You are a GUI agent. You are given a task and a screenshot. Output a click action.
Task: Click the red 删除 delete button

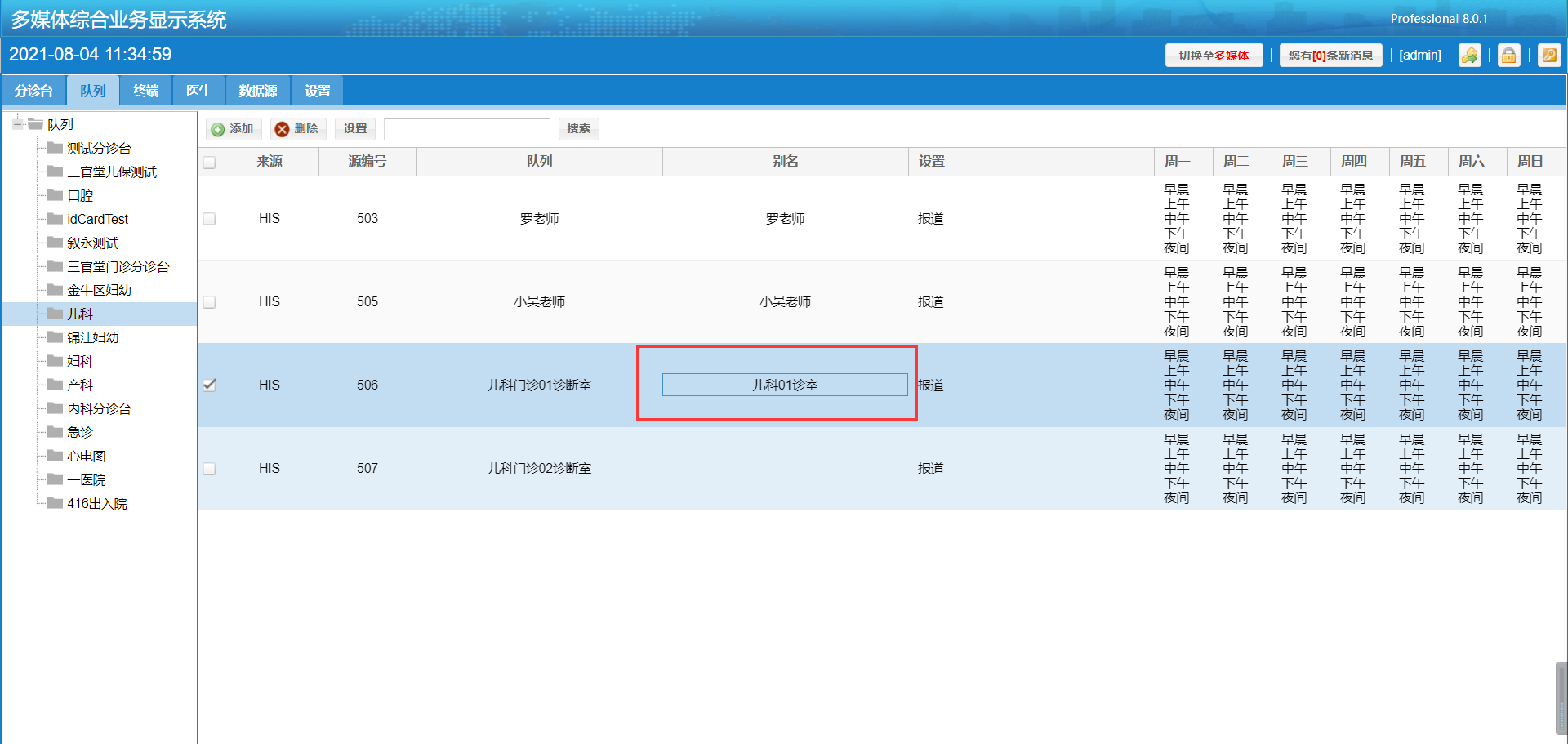298,129
